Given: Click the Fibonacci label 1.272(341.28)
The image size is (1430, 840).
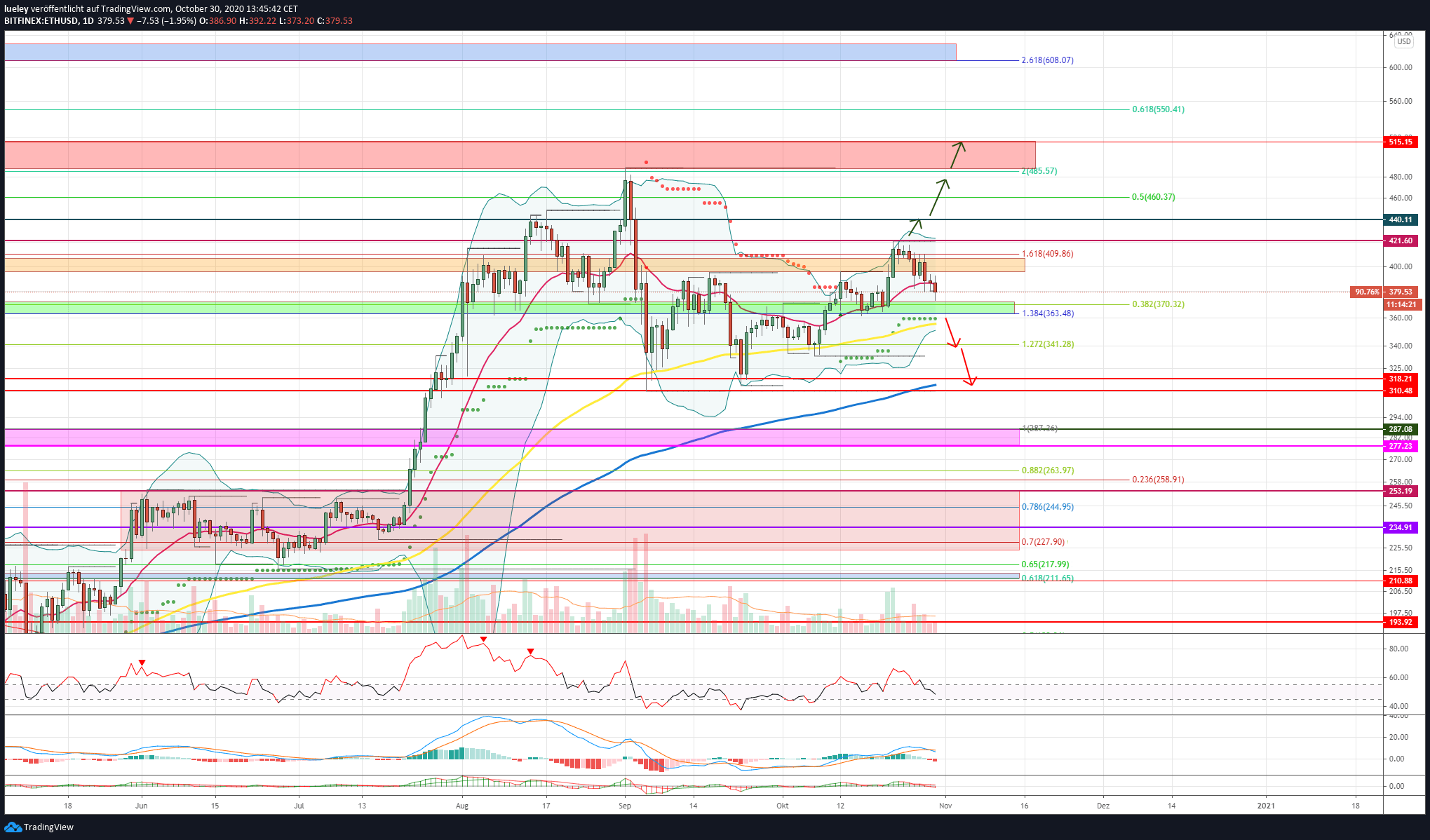Looking at the screenshot, I should pyautogui.click(x=1047, y=344).
